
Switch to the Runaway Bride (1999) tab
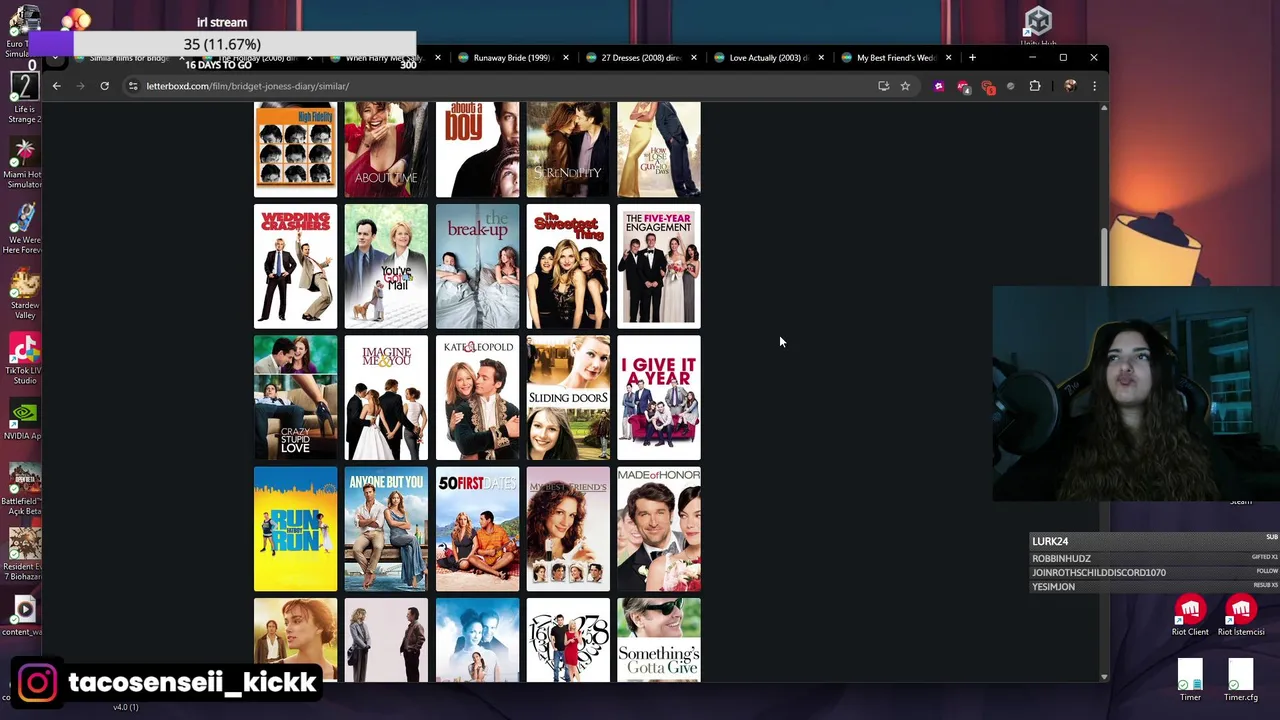pyautogui.click(x=512, y=57)
